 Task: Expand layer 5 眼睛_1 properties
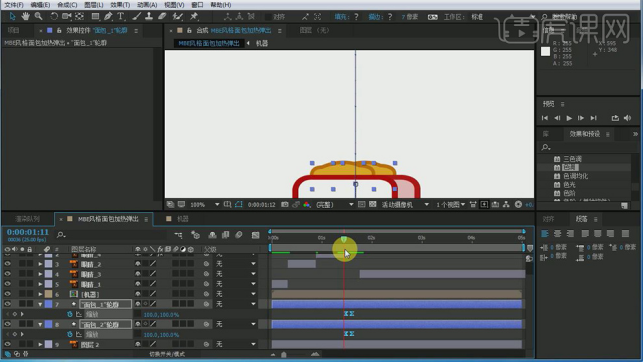tap(40, 284)
